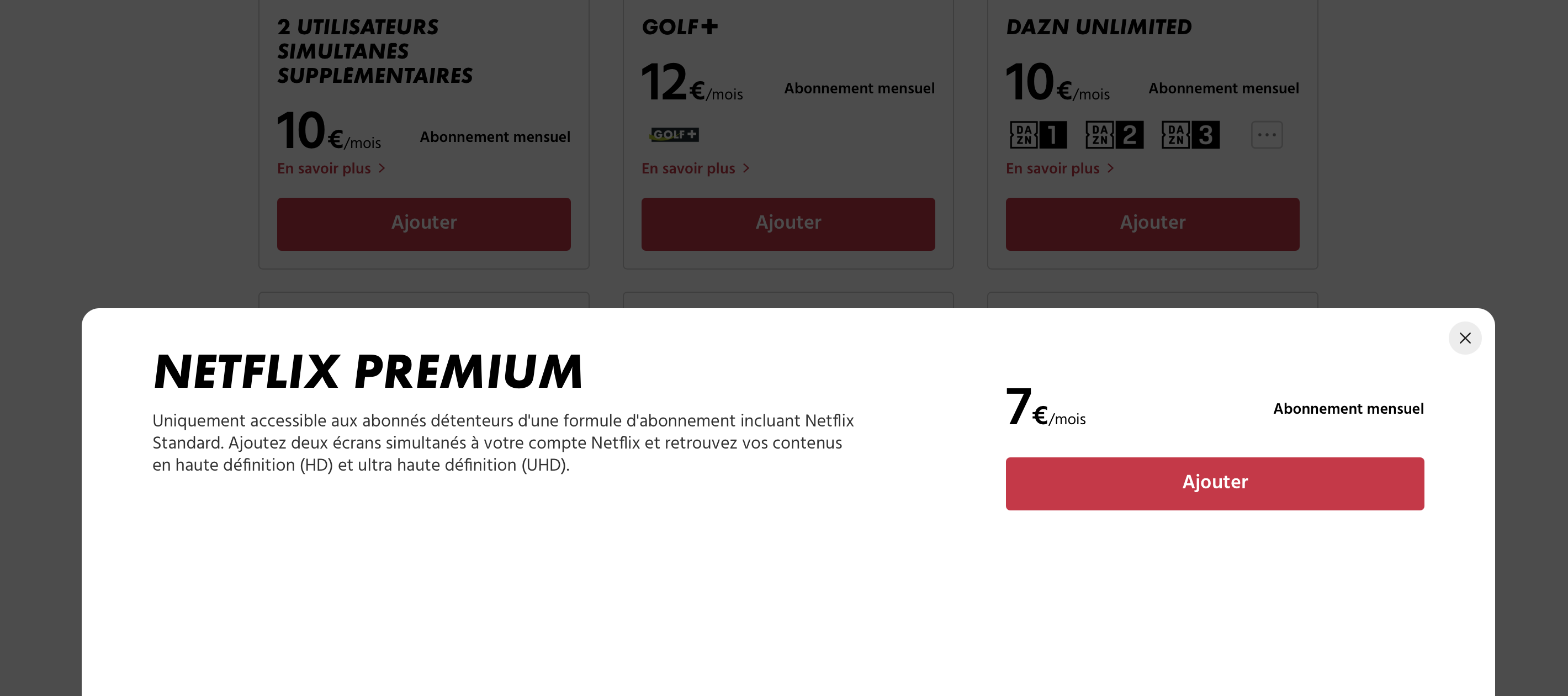The width and height of the screenshot is (1568, 696).
Task: Click the DAZN 3 channel logo
Action: point(1190,135)
